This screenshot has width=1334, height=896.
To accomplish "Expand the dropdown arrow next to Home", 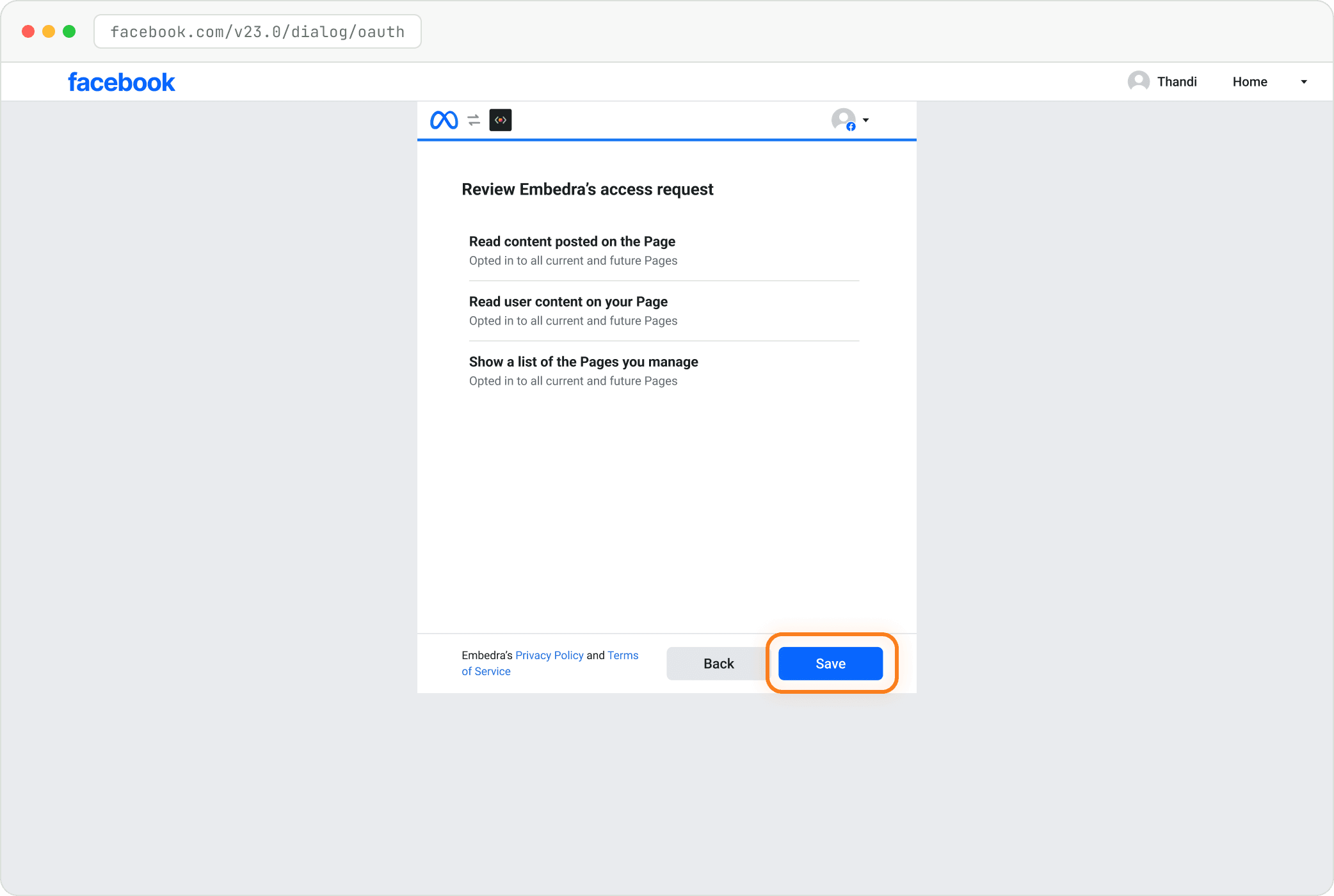I will coord(1304,82).
